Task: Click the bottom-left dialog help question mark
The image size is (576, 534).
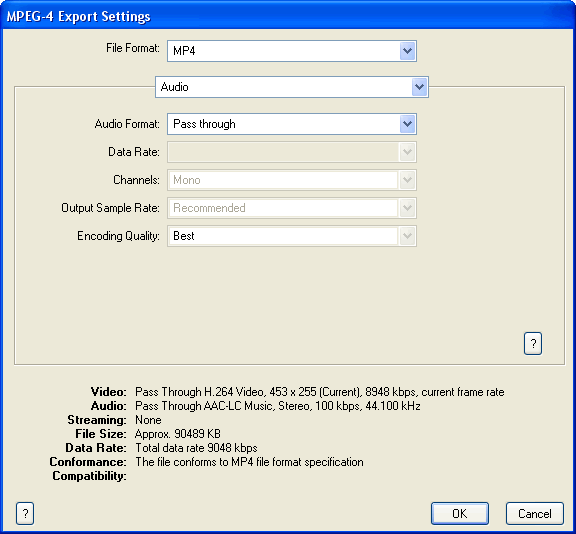Action: pos(25,513)
